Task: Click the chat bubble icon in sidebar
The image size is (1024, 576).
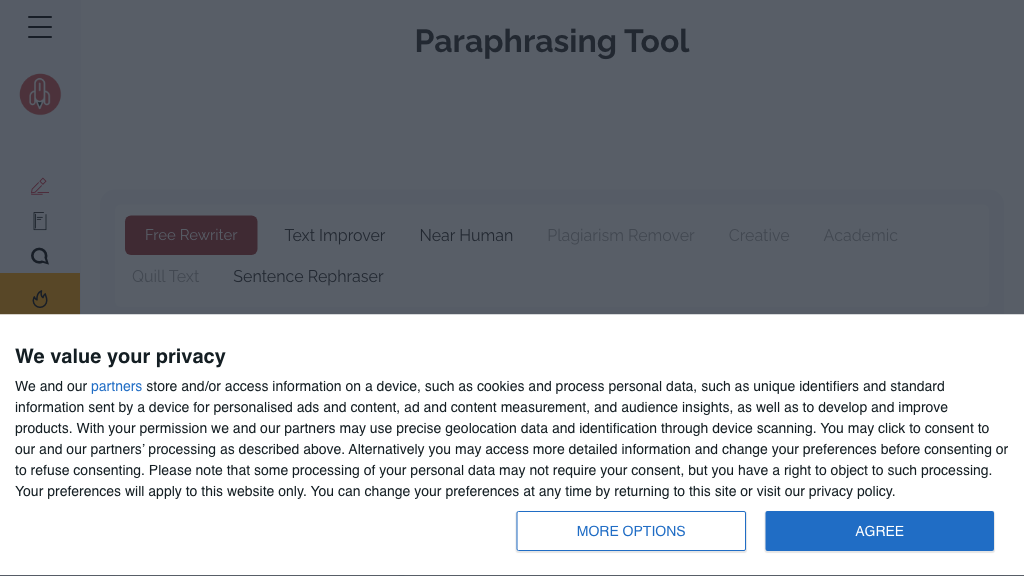Action: 40,256
